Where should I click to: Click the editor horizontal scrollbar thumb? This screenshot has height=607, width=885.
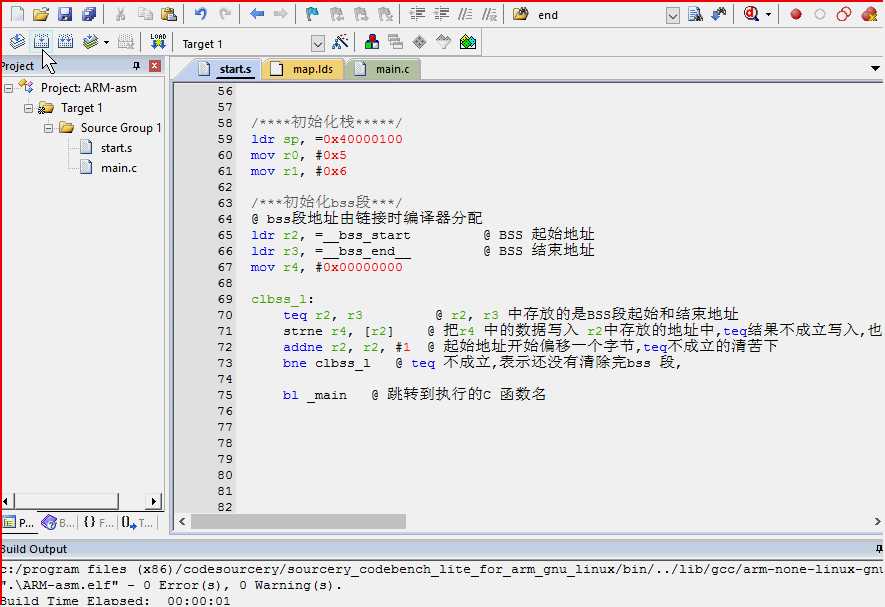click(x=298, y=521)
